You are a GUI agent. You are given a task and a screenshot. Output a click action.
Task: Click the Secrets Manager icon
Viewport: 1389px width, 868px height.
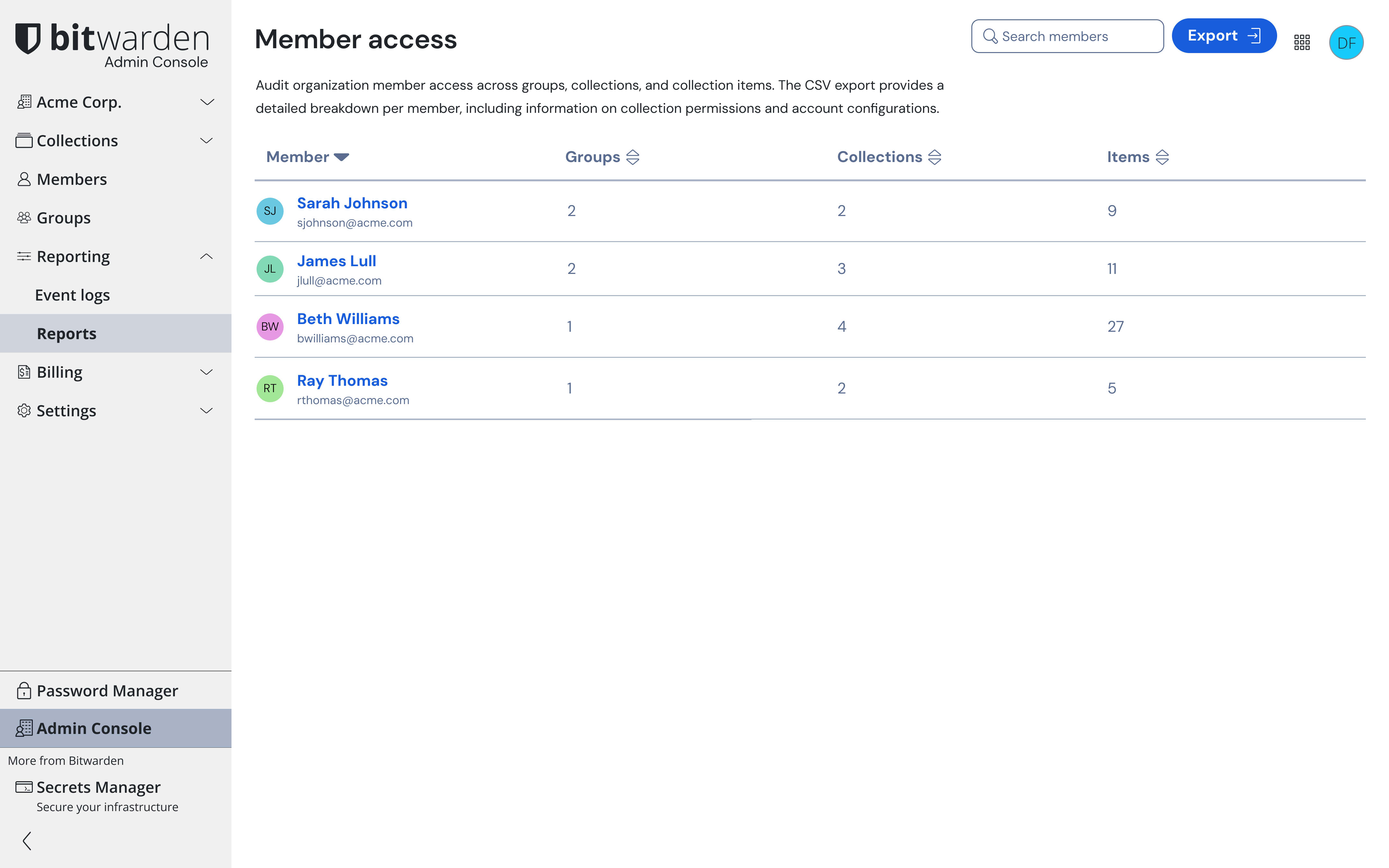(x=23, y=787)
